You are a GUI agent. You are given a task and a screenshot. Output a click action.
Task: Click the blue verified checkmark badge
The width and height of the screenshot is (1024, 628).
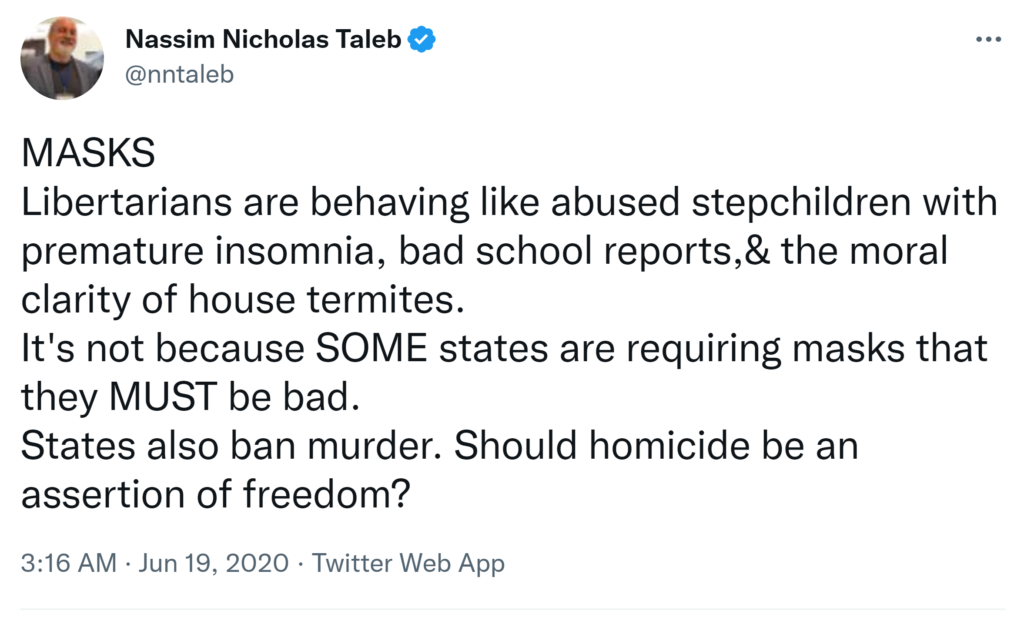click(x=422, y=40)
